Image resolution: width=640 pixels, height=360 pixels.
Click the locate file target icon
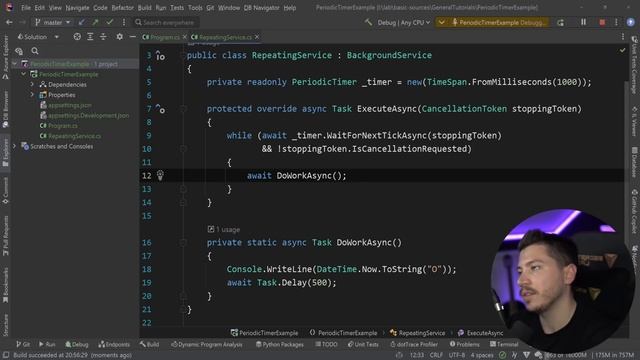(x=77, y=37)
